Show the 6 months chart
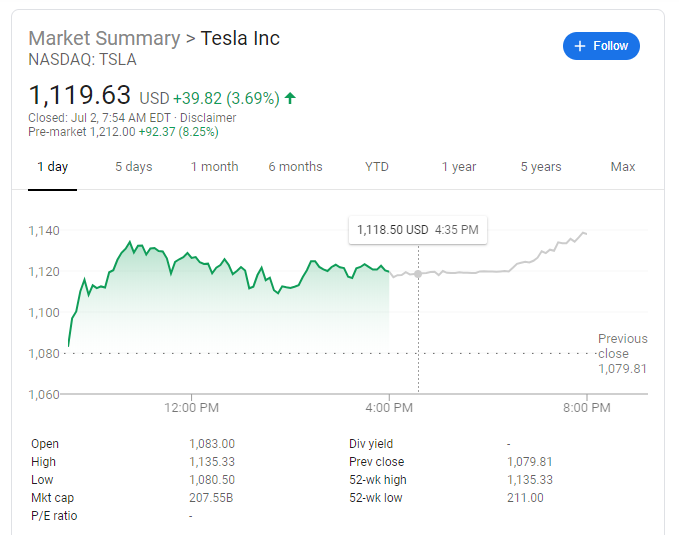This screenshot has width=679, height=535. (295, 167)
